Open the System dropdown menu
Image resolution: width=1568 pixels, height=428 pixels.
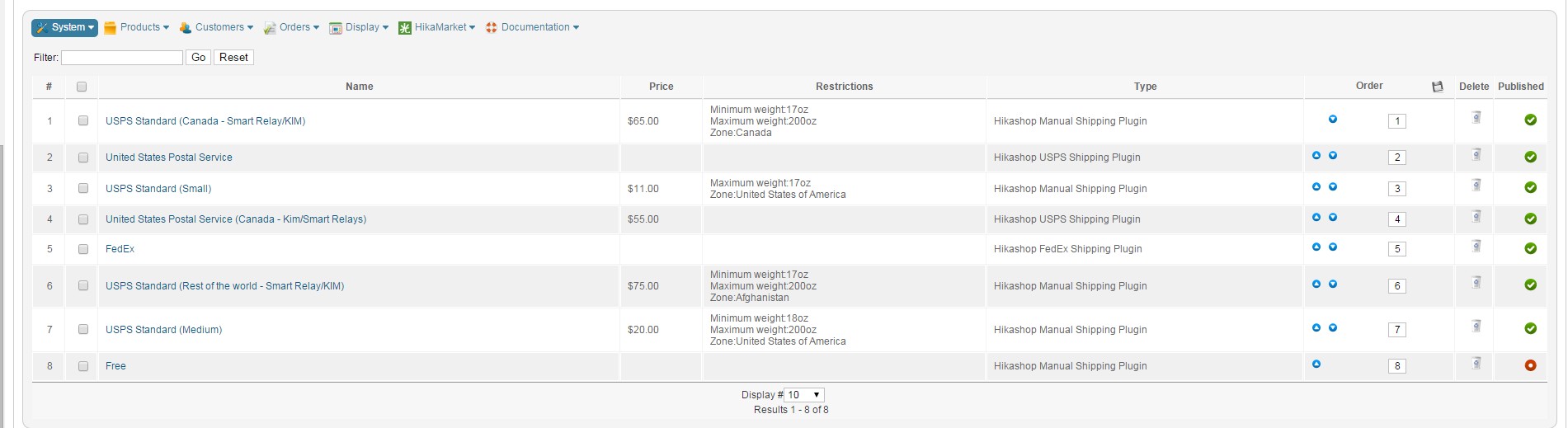[65, 27]
